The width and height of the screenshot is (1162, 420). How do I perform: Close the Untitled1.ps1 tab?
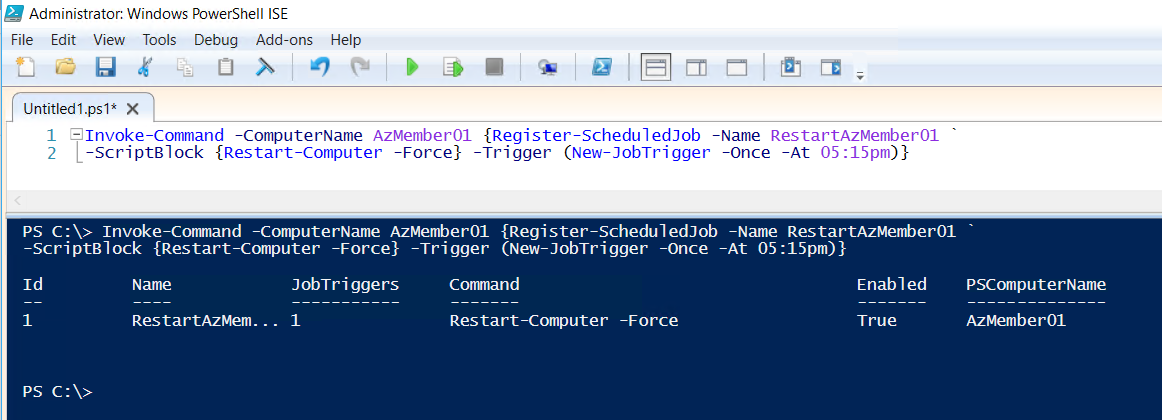(x=133, y=108)
